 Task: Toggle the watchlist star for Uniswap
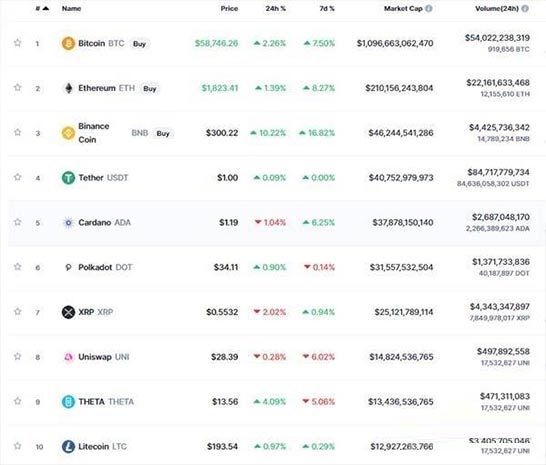17,356
